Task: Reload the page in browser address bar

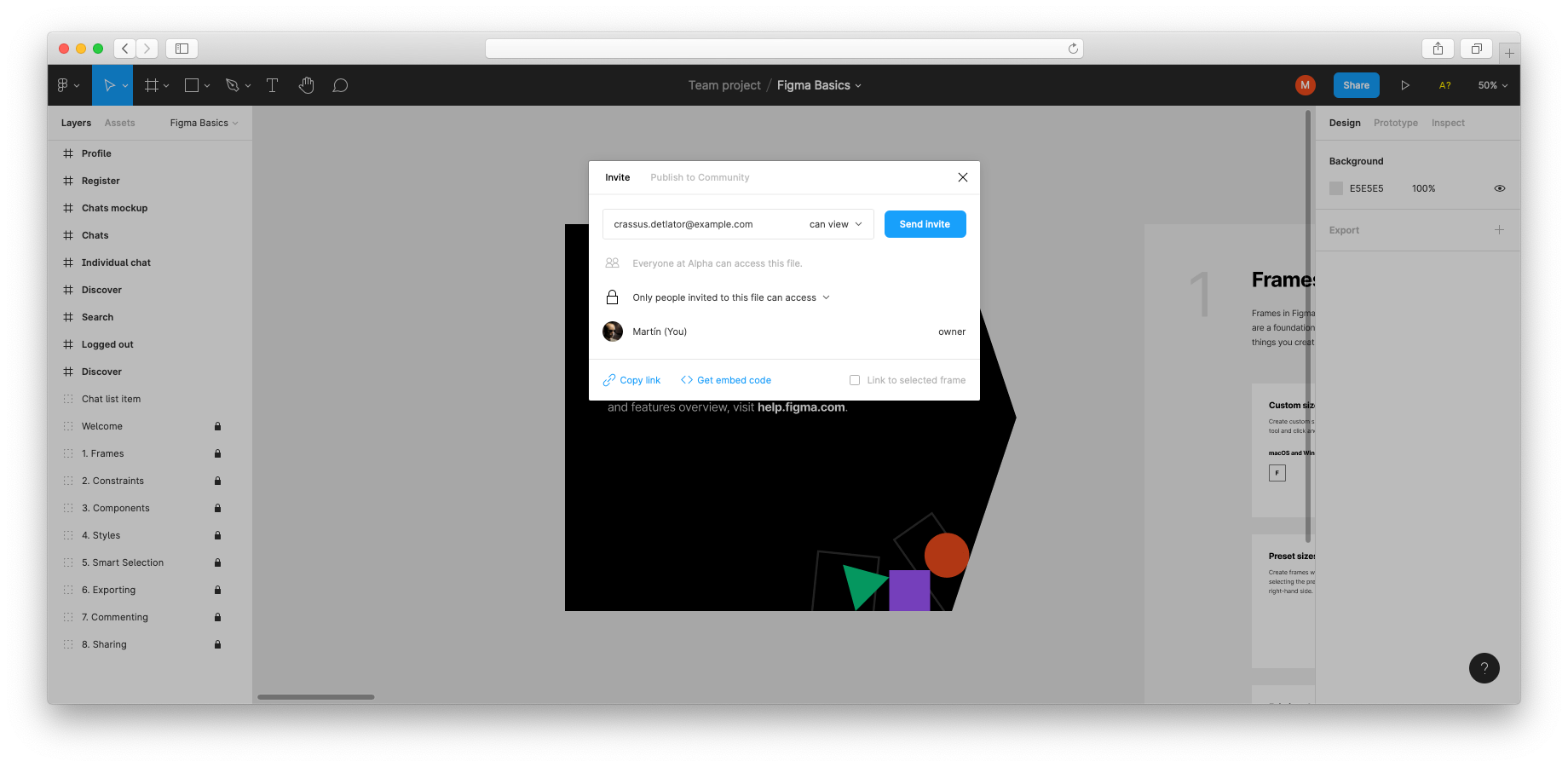Action: [x=1073, y=49]
